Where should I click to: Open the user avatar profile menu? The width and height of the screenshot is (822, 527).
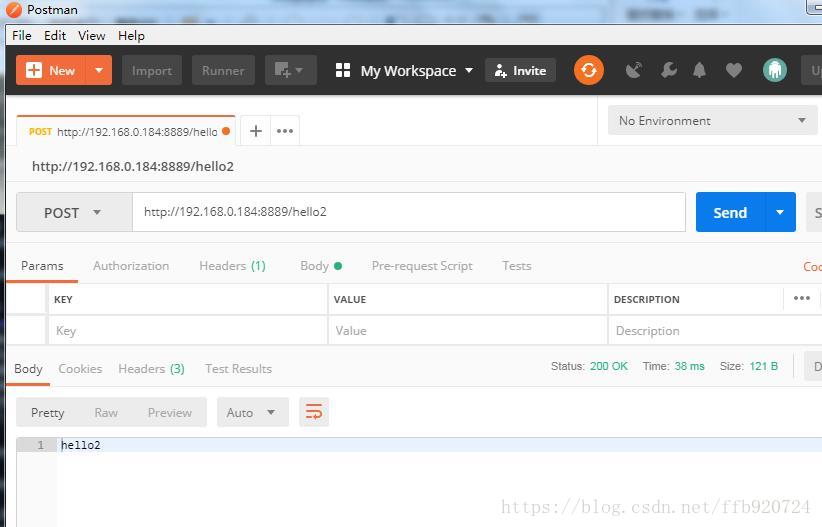tap(775, 70)
